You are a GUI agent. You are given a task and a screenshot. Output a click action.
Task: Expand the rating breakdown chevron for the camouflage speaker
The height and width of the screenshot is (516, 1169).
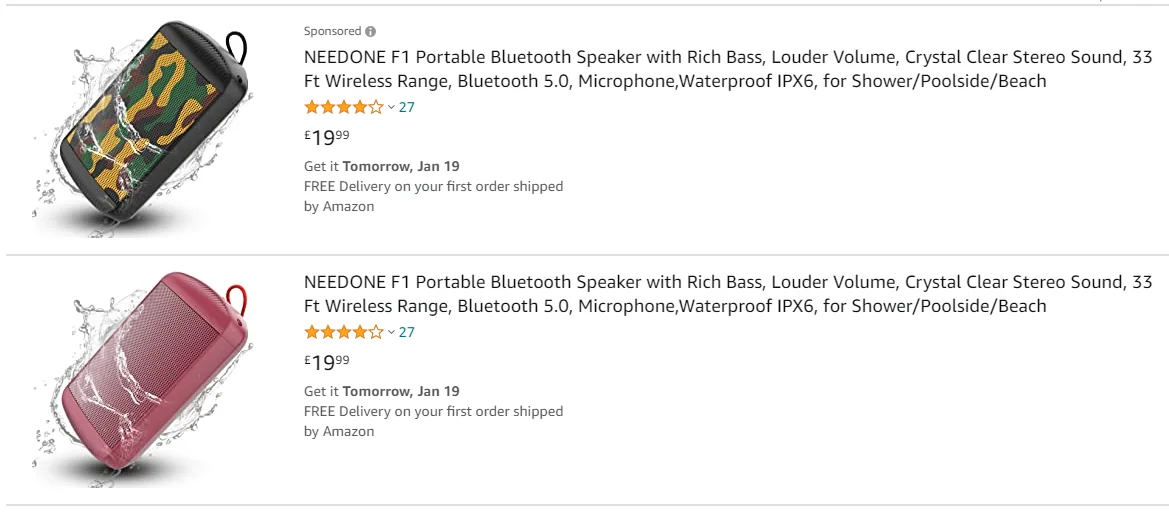coord(391,107)
